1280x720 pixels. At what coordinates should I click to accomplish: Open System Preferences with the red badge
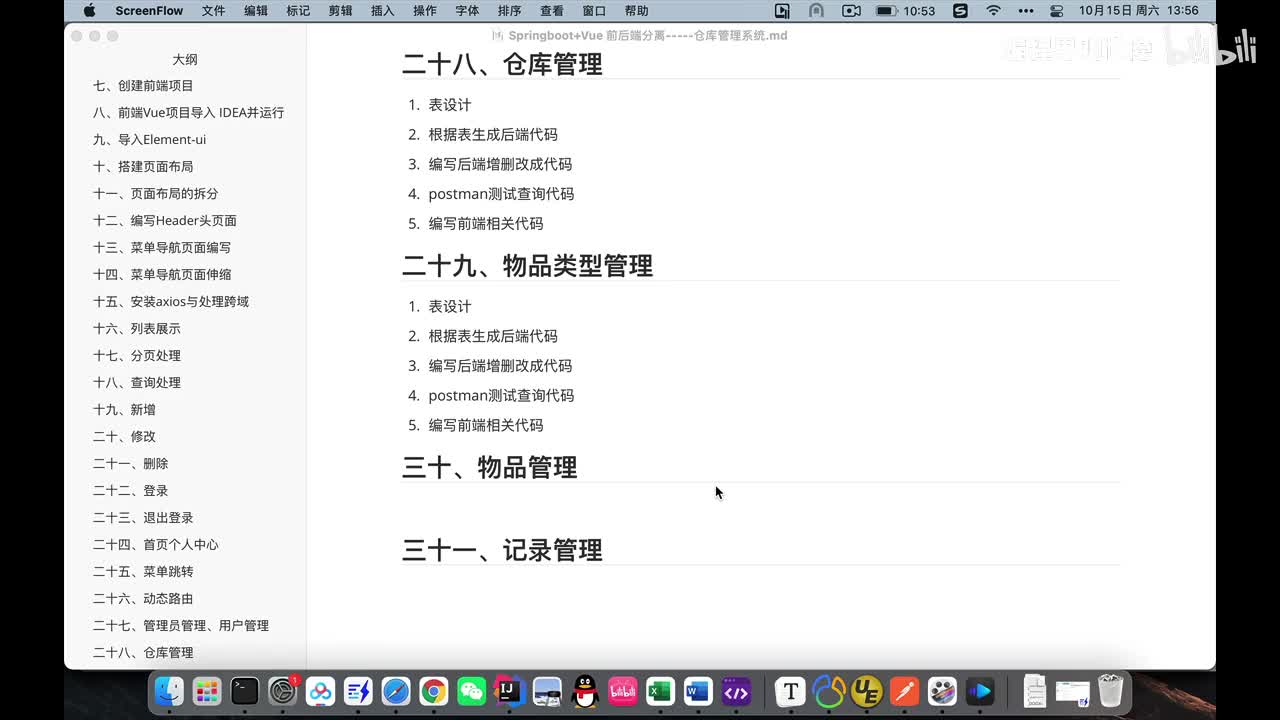coord(283,691)
